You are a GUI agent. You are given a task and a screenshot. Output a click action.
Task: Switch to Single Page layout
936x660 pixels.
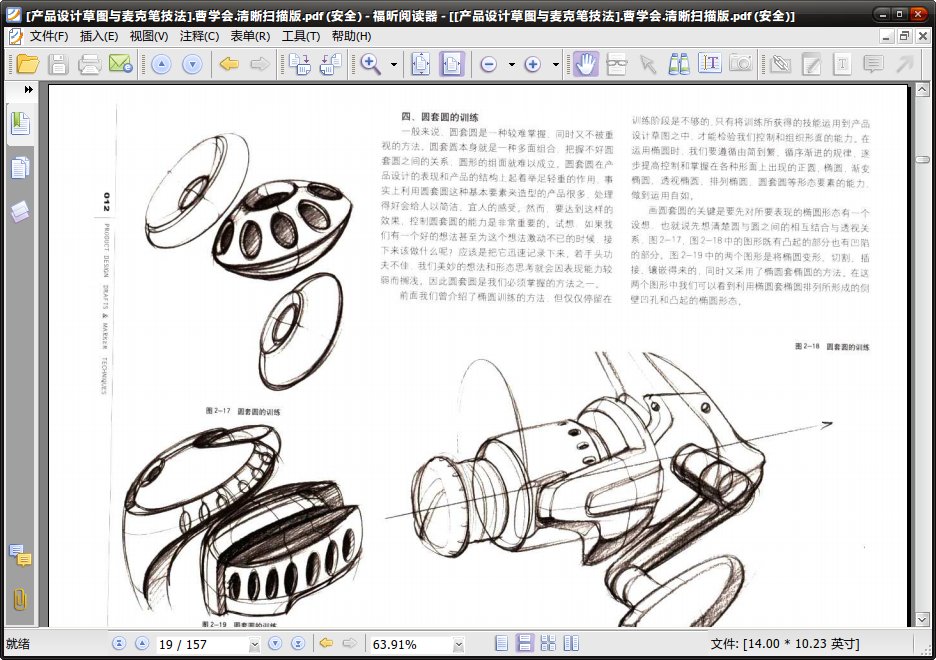click(502, 643)
